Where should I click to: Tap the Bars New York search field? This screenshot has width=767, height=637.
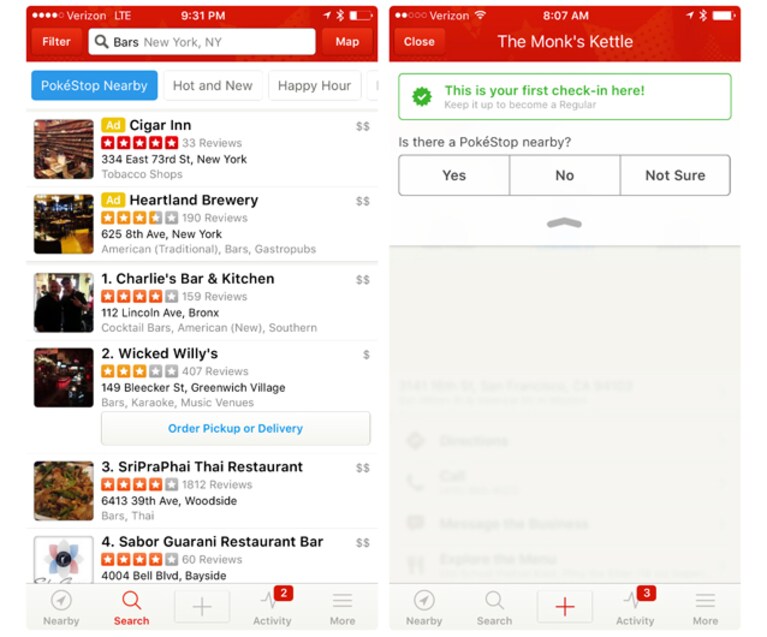tap(202, 42)
